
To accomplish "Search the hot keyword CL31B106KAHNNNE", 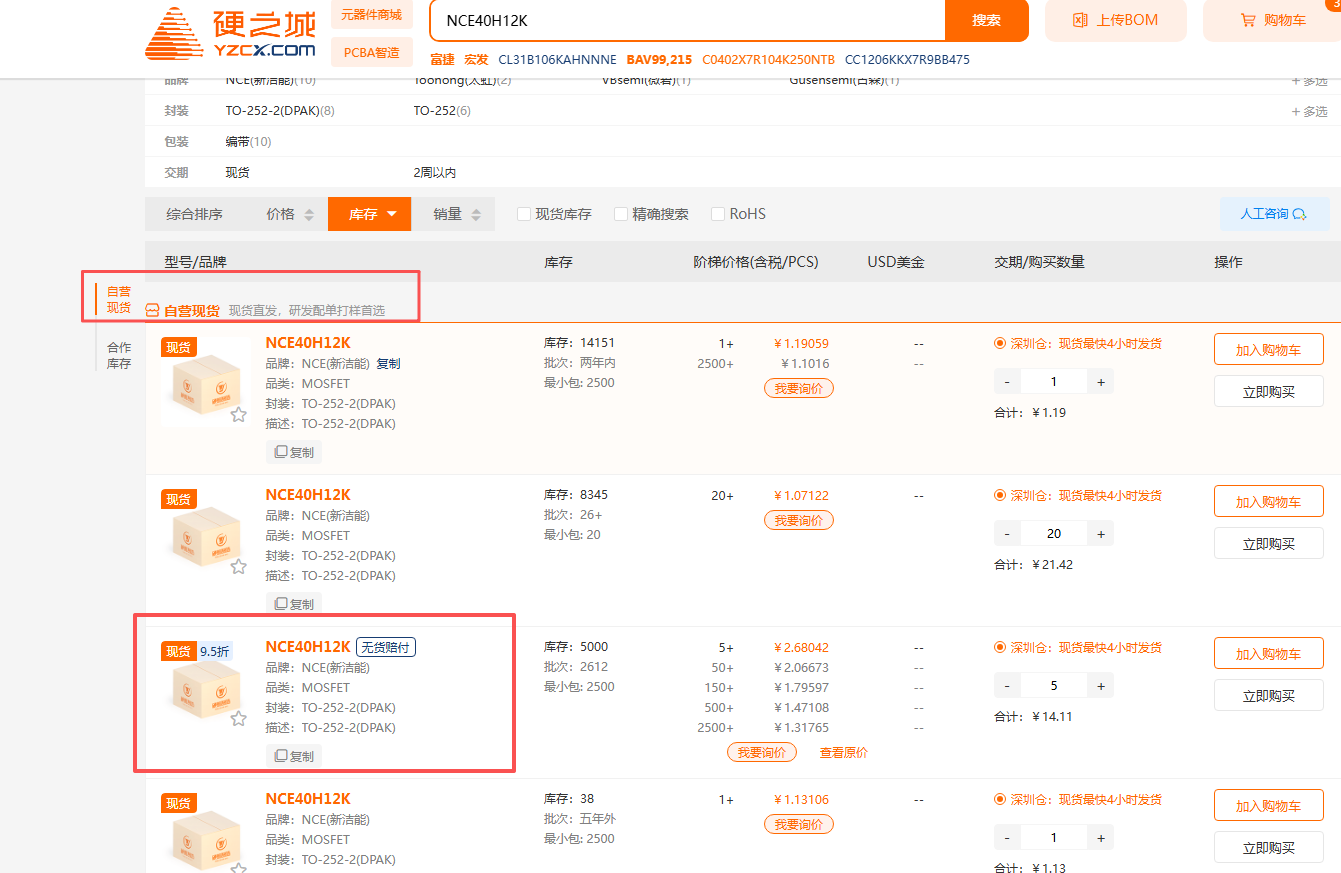I will click(x=557, y=59).
